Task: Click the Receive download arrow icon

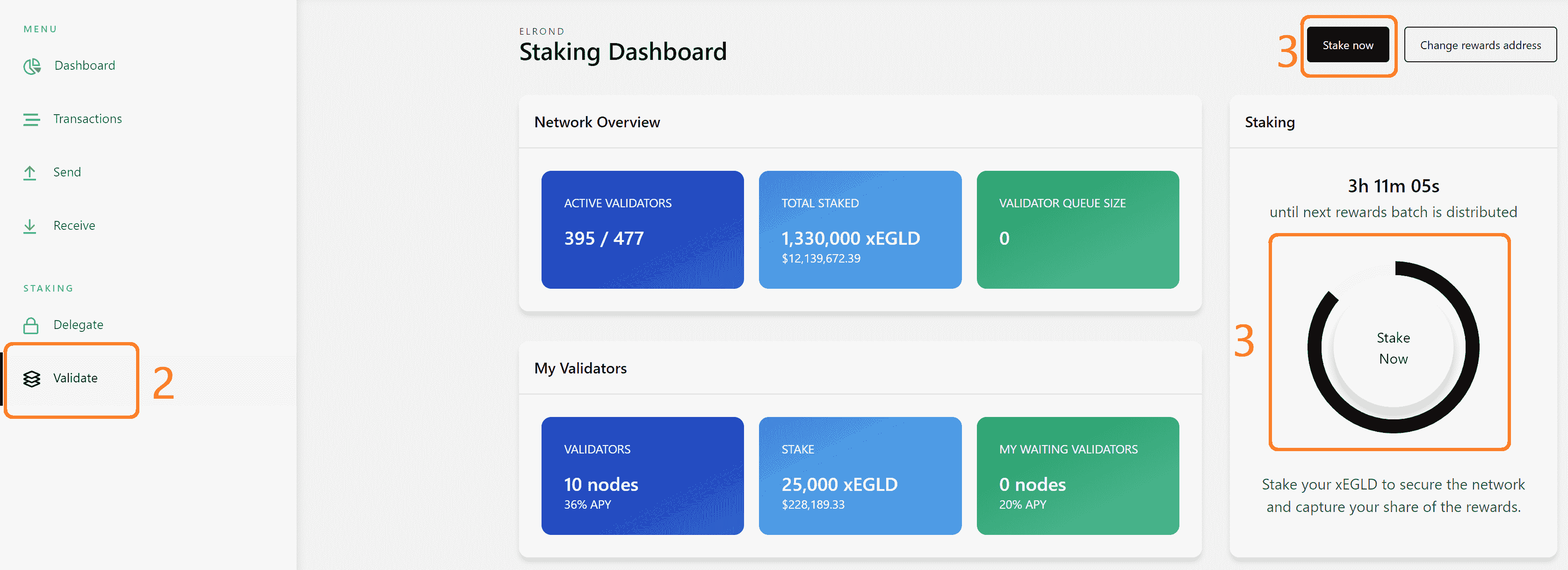Action: pos(30,227)
